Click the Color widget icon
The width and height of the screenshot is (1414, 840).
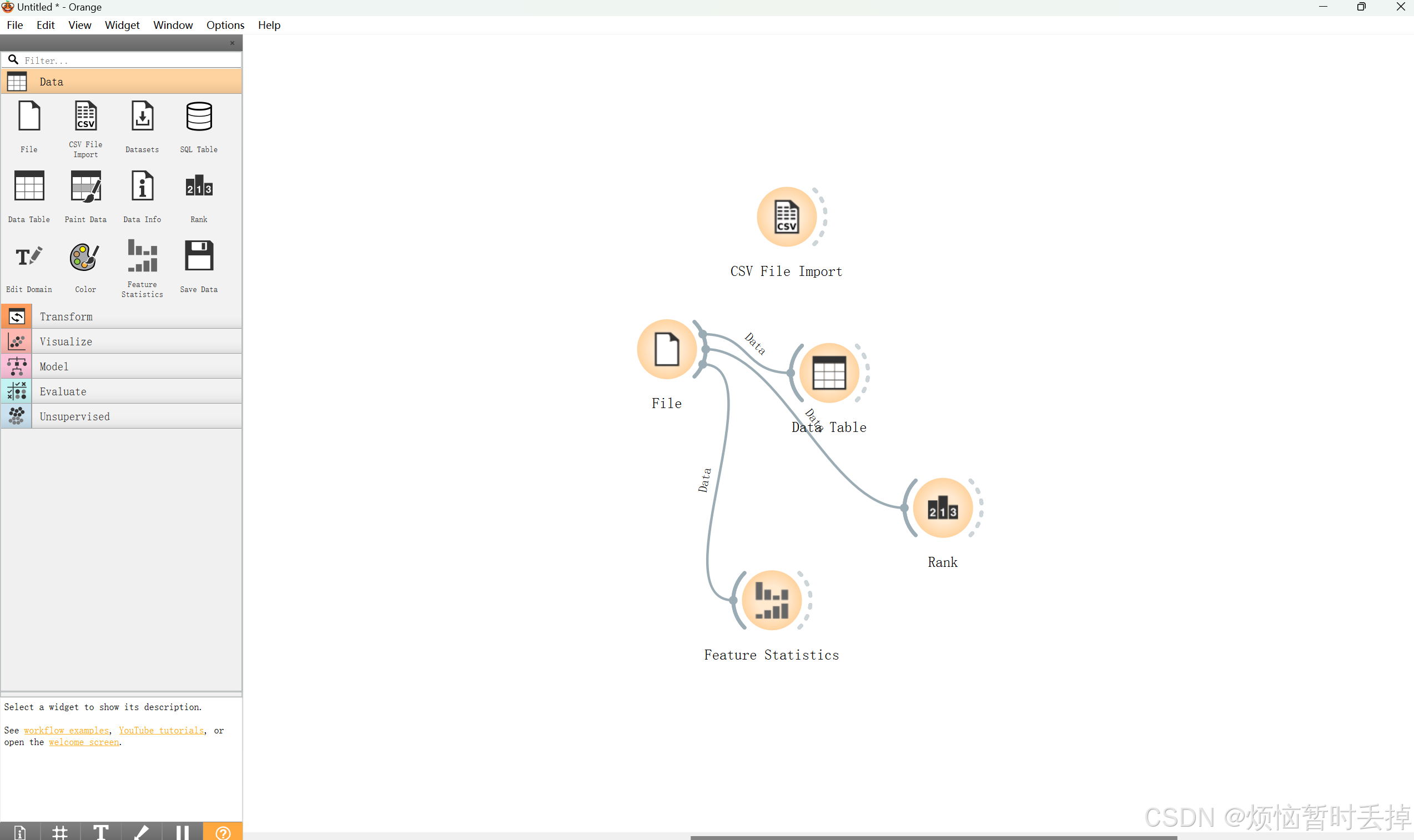tap(85, 257)
